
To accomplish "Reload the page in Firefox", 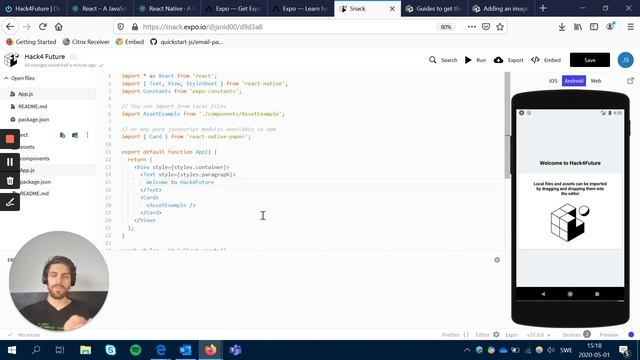I will coord(42,27).
